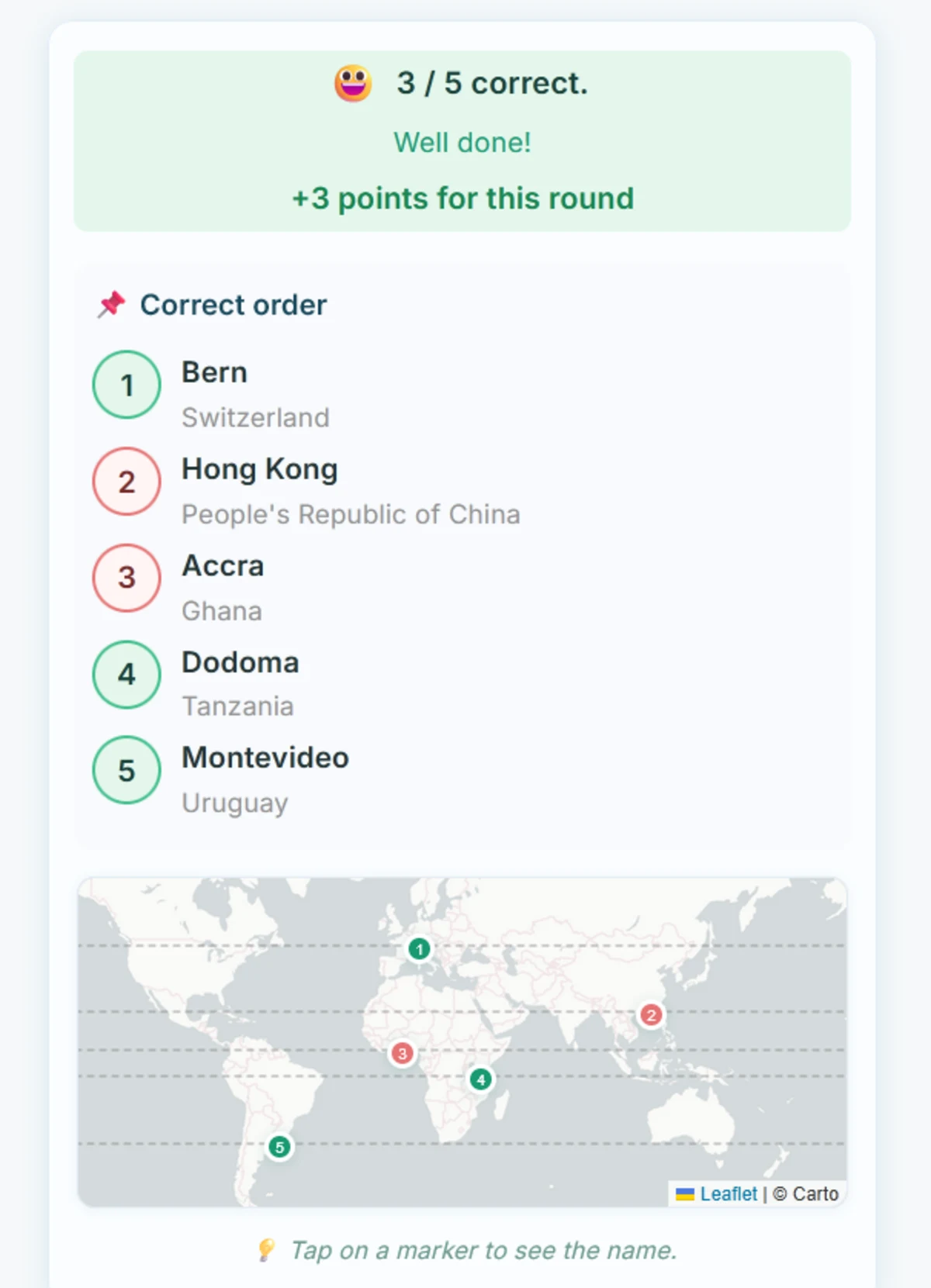Click the Carto attribution text
The image size is (931, 1288).
[815, 1193]
